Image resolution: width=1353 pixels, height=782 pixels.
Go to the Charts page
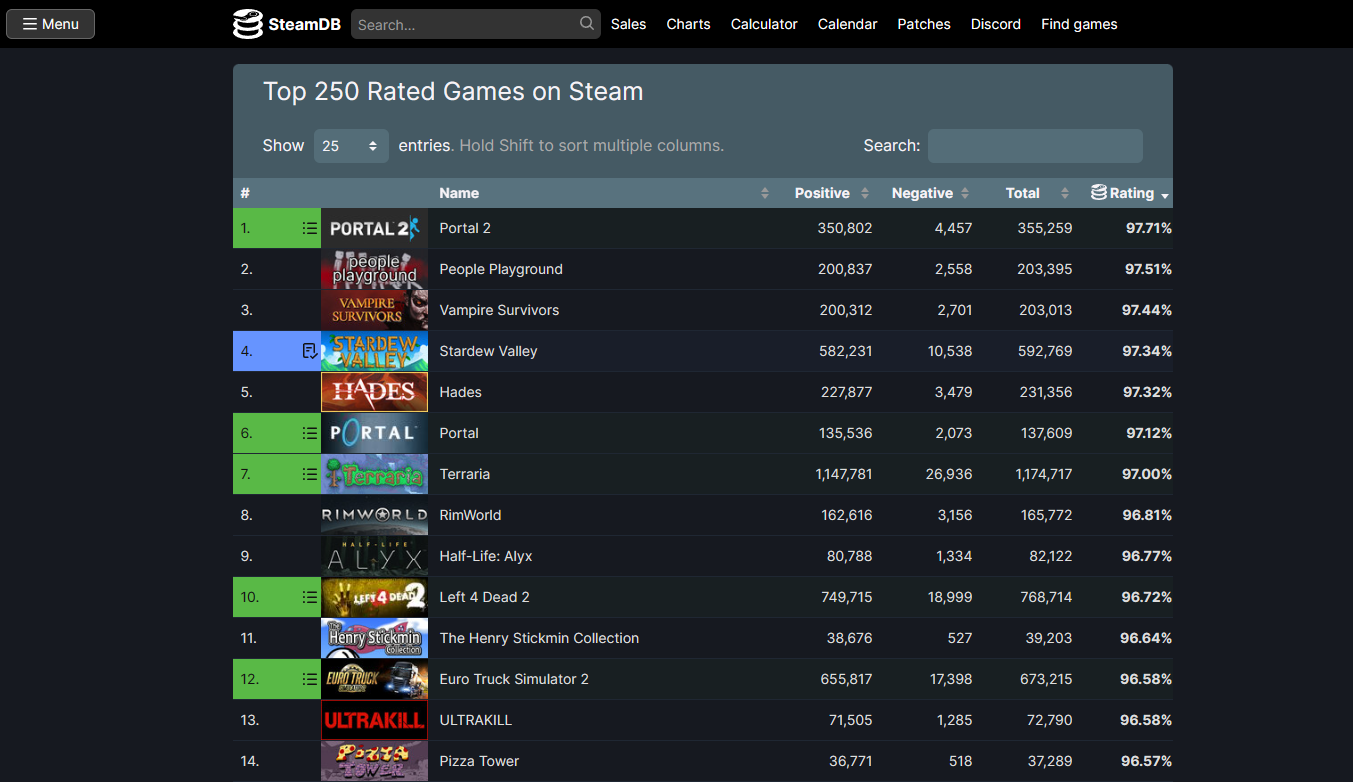[x=688, y=24]
